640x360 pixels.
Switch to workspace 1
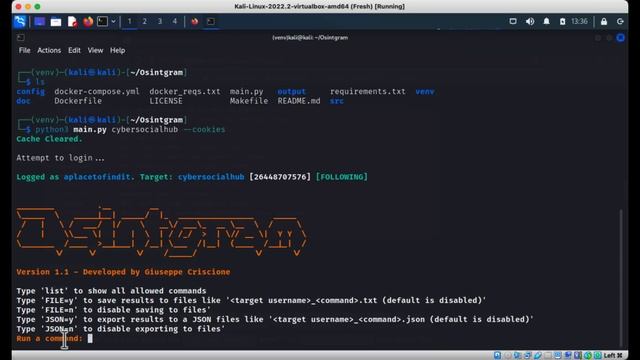(x=129, y=21)
